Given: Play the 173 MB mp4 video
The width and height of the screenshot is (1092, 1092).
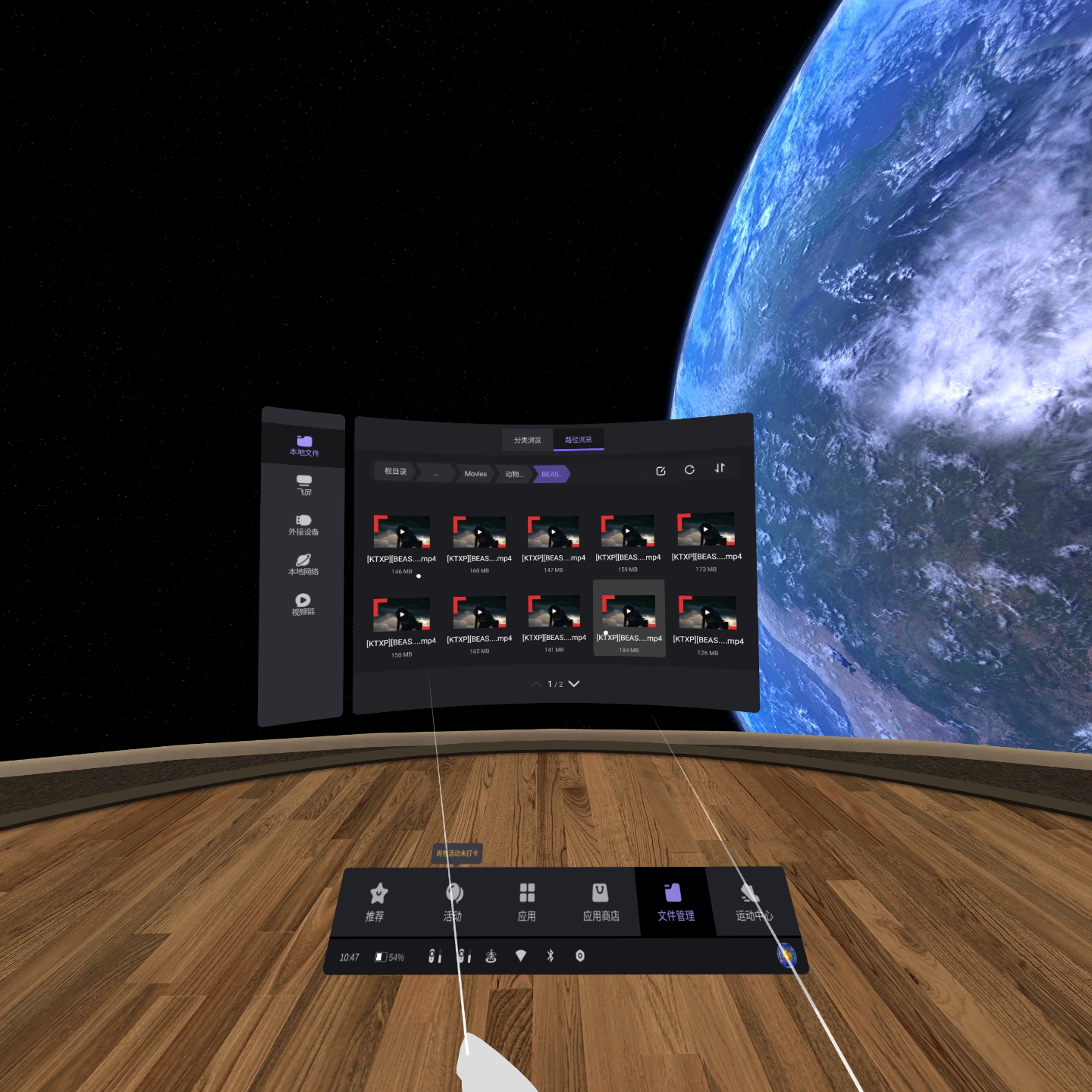Looking at the screenshot, I should 706,541.
